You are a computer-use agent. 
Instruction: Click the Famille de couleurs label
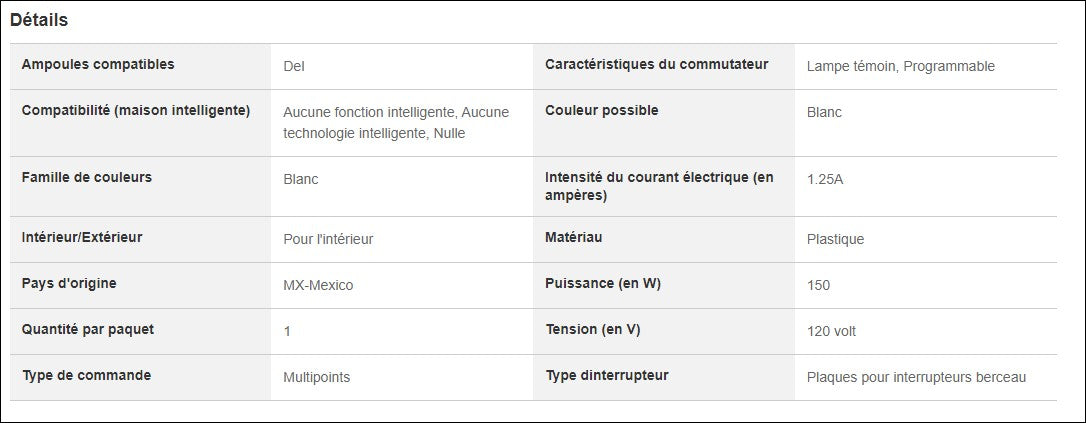87,177
